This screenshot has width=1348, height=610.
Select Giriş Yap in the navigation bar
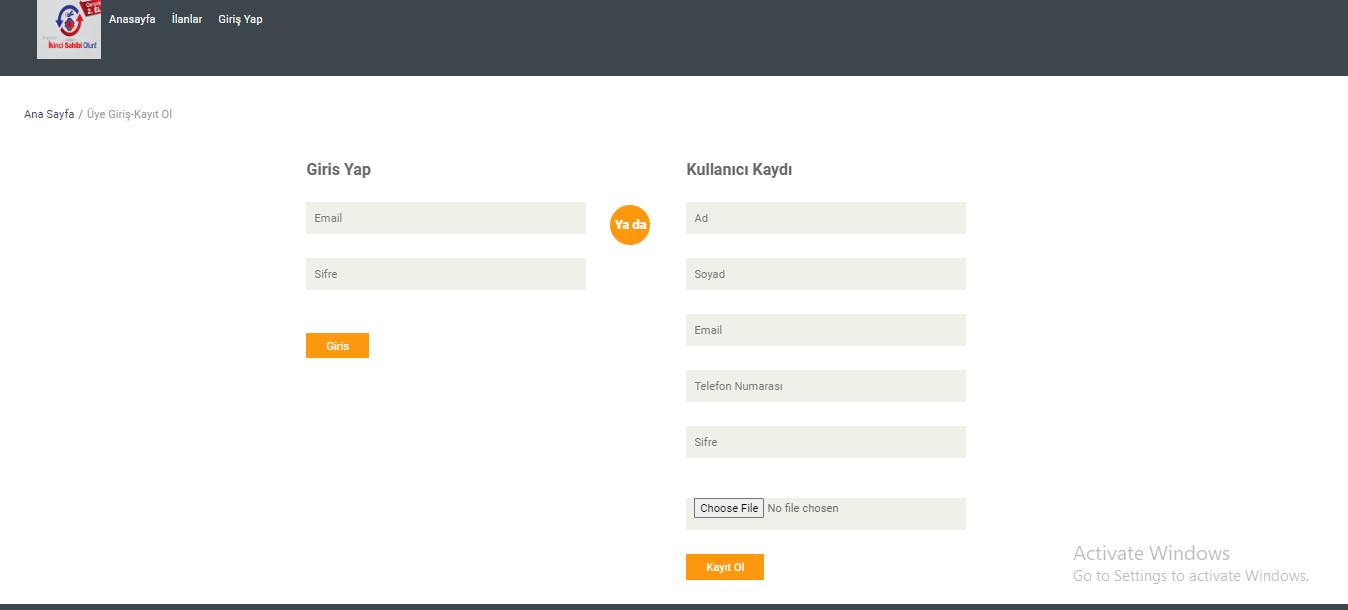point(240,18)
